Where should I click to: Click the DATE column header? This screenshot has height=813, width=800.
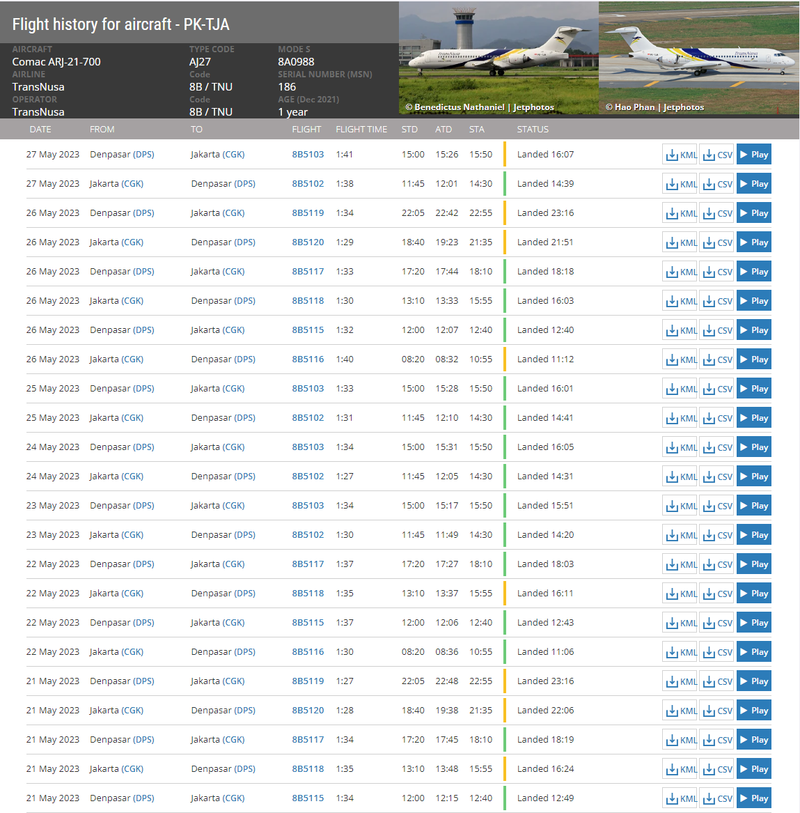[40, 130]
